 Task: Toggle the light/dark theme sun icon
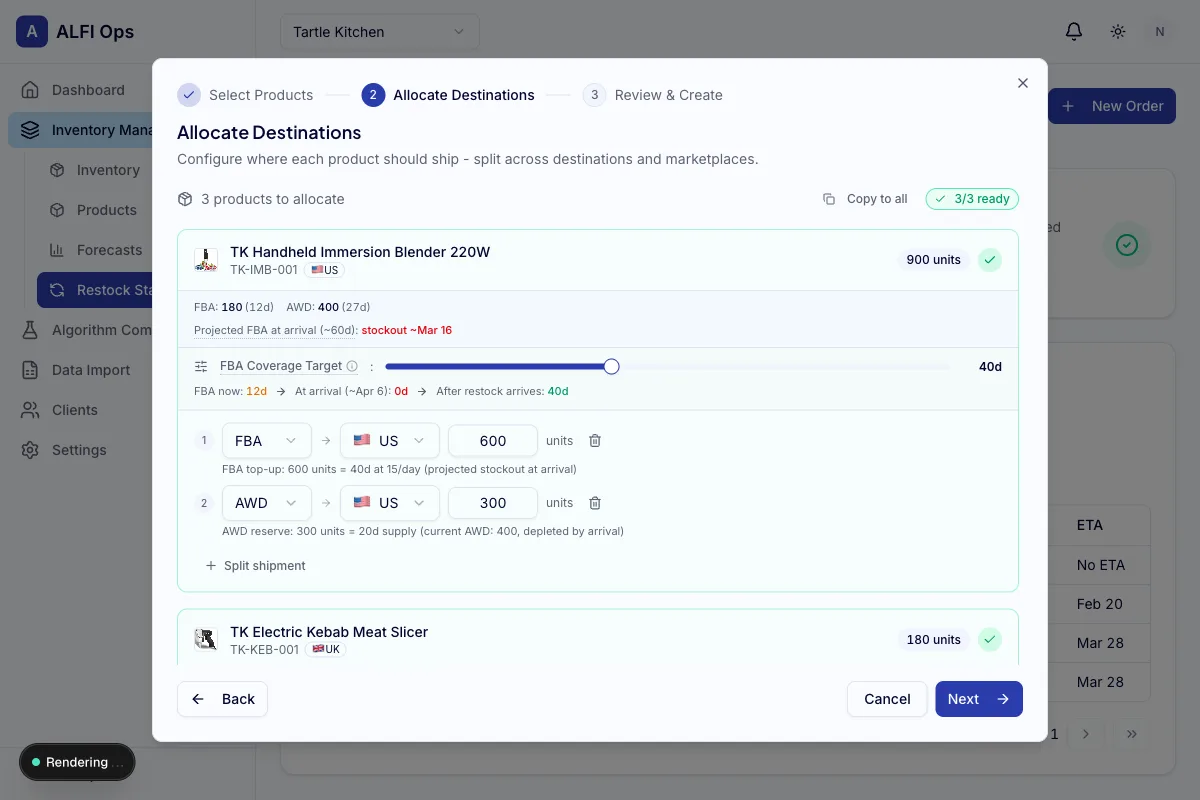(1117, 31)
